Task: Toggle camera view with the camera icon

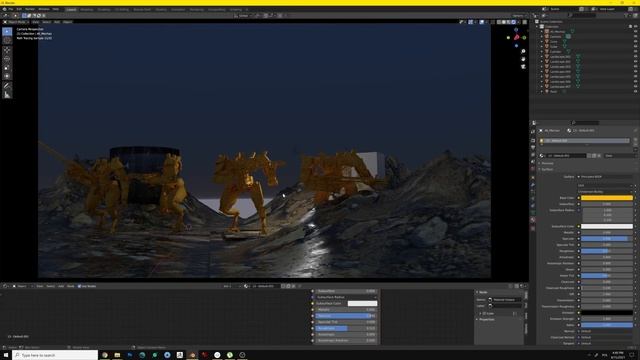Action: click(x=523, y=66)
